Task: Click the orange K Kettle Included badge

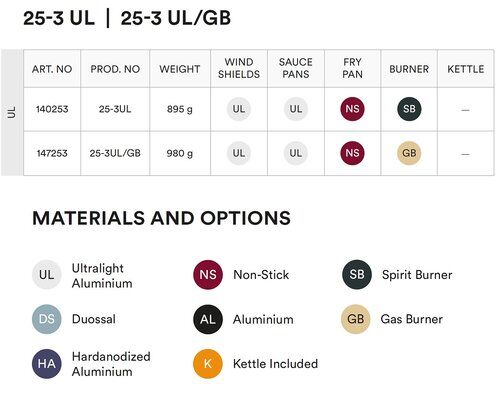Action: 208,364
